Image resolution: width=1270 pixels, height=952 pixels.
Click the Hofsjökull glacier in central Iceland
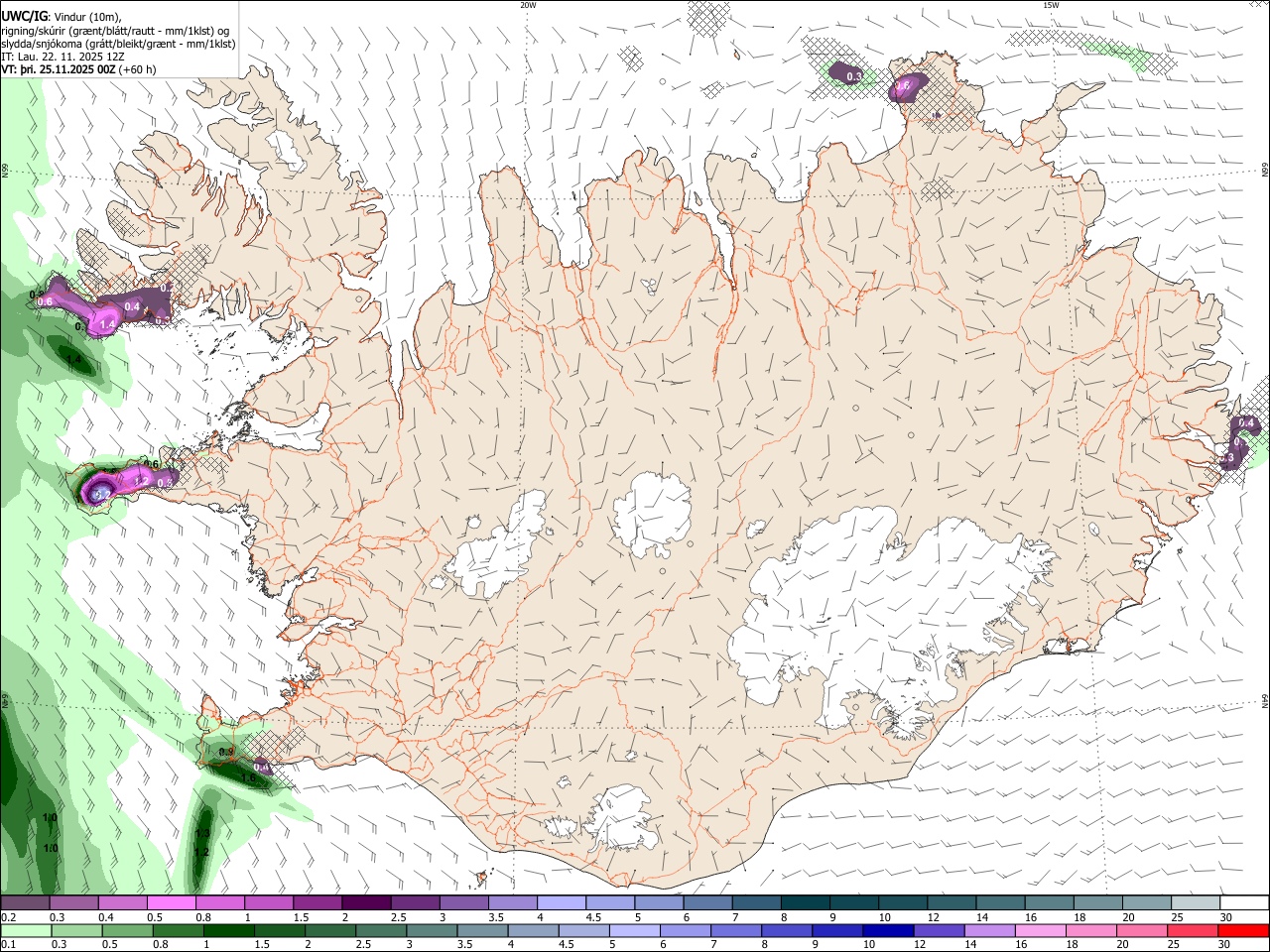click(653, 516)
